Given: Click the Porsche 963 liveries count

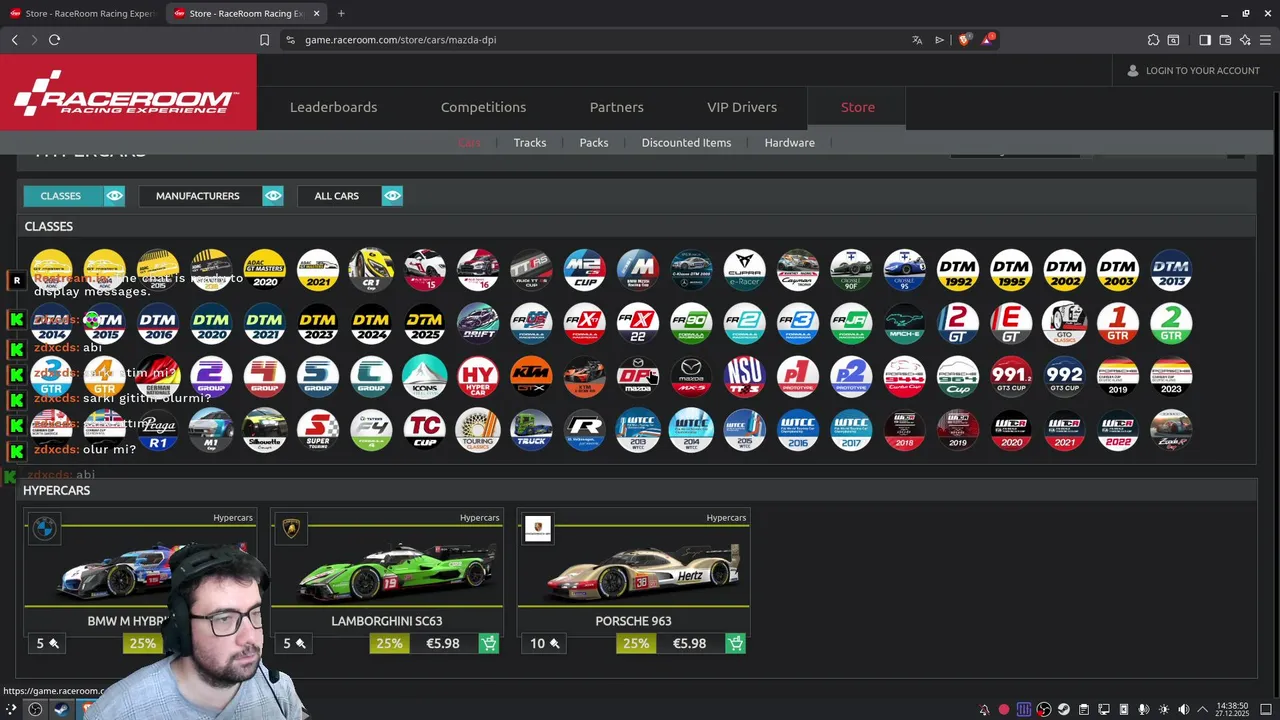Looking at the screenshot, I should point(545,643).
